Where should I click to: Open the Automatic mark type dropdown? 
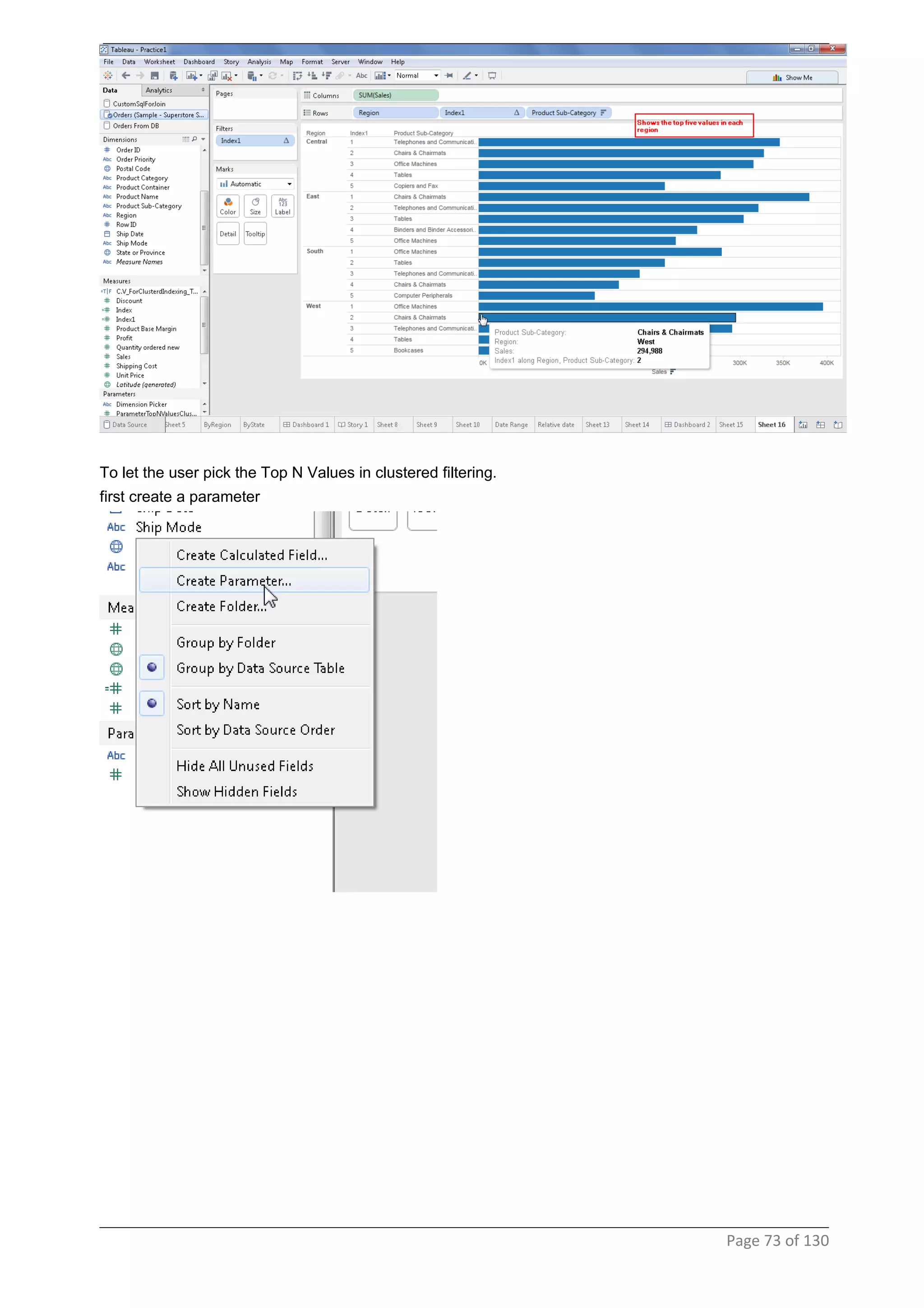255,183
